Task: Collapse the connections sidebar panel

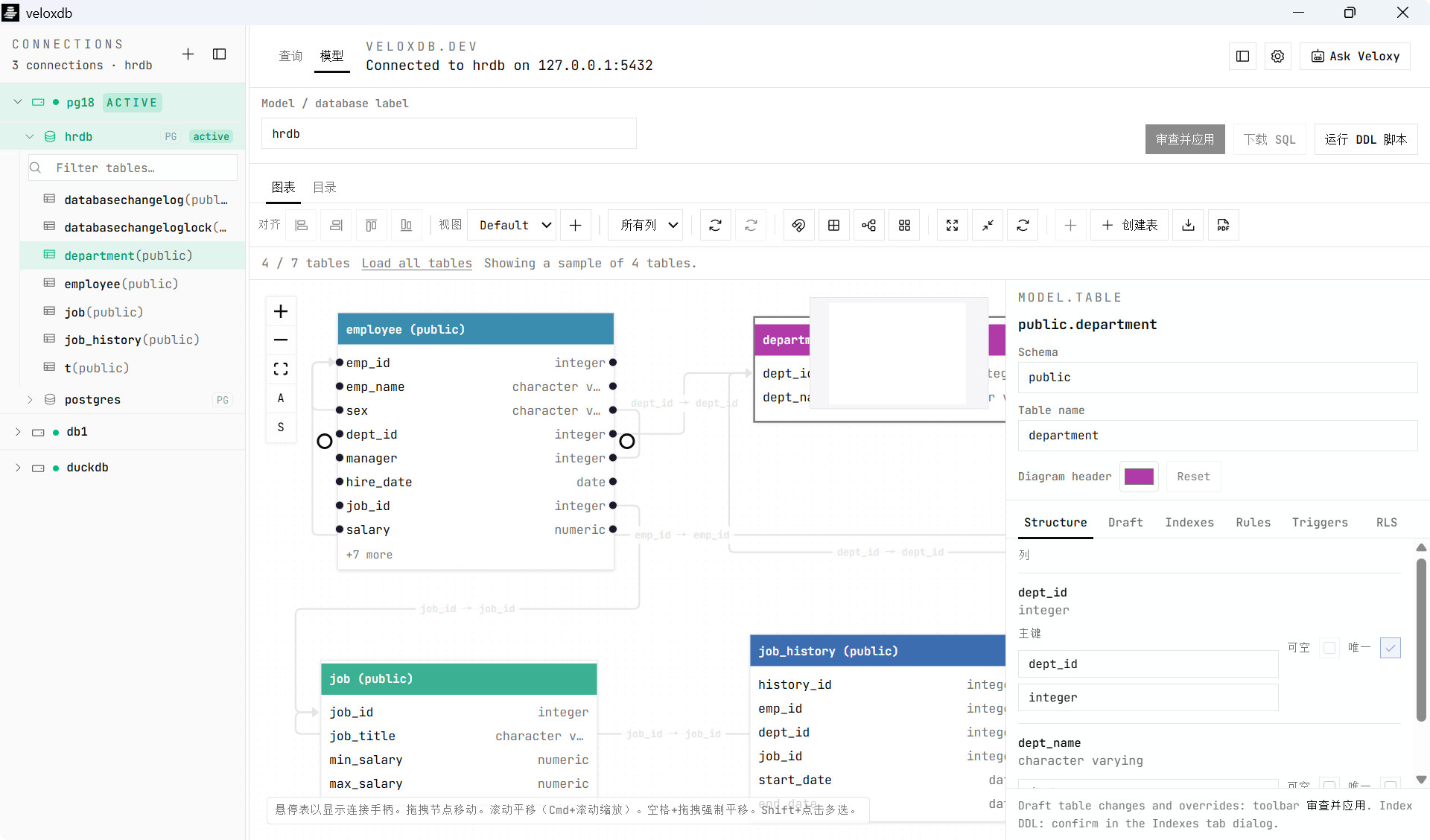Action: pos(220,54)
